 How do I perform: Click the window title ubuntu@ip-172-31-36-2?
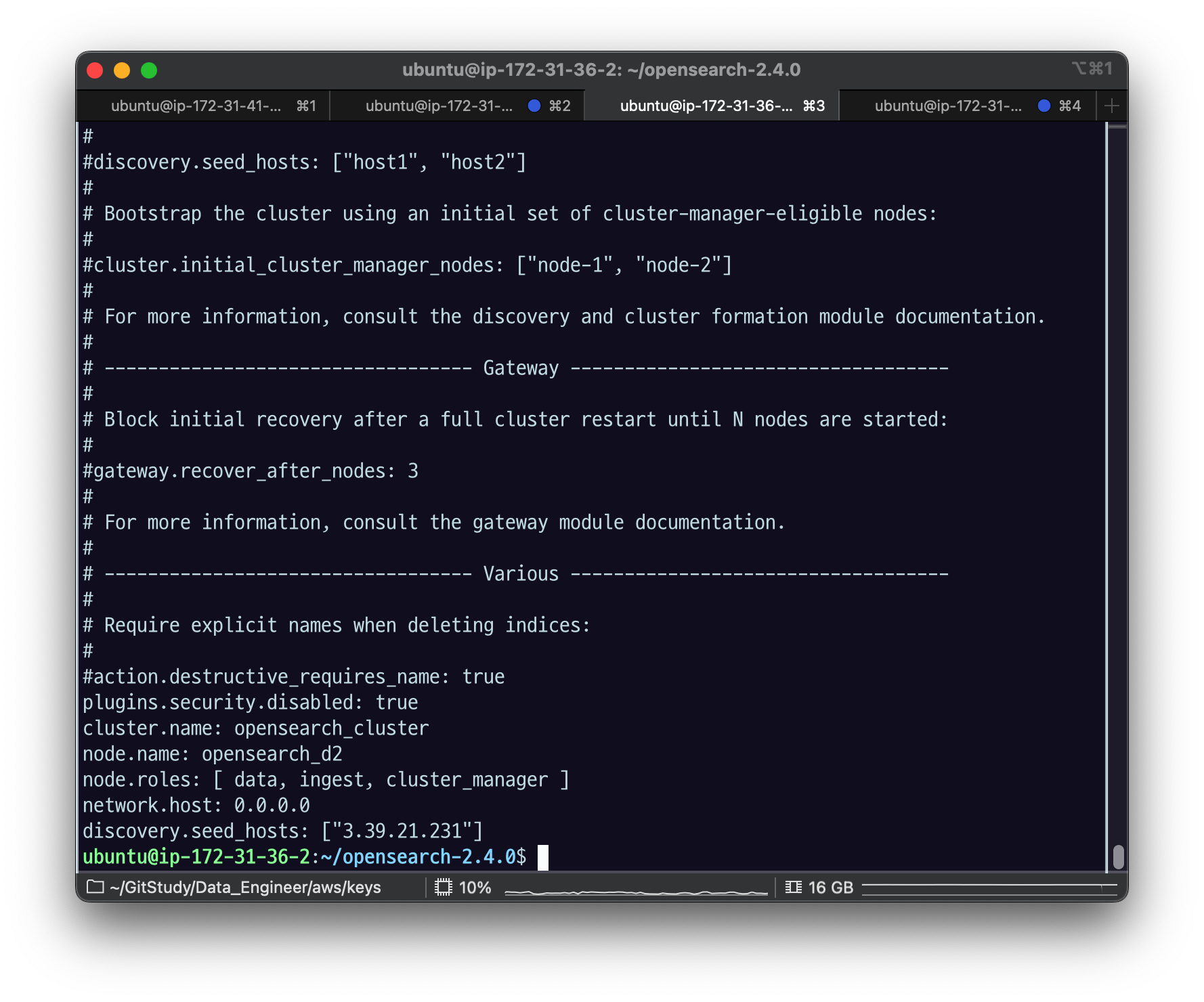601,70
